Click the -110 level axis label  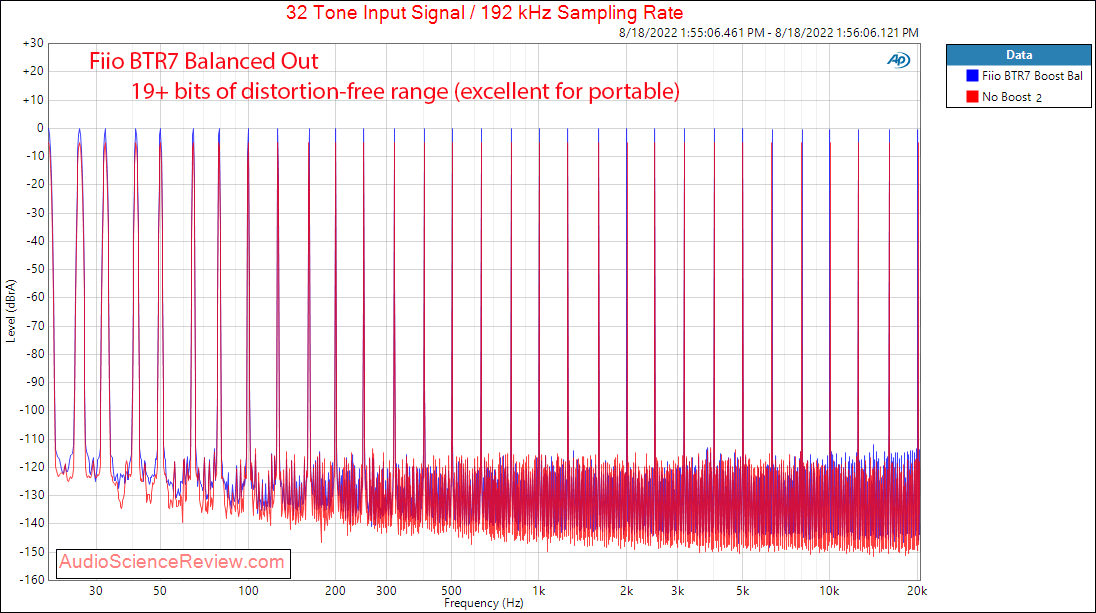32,438
